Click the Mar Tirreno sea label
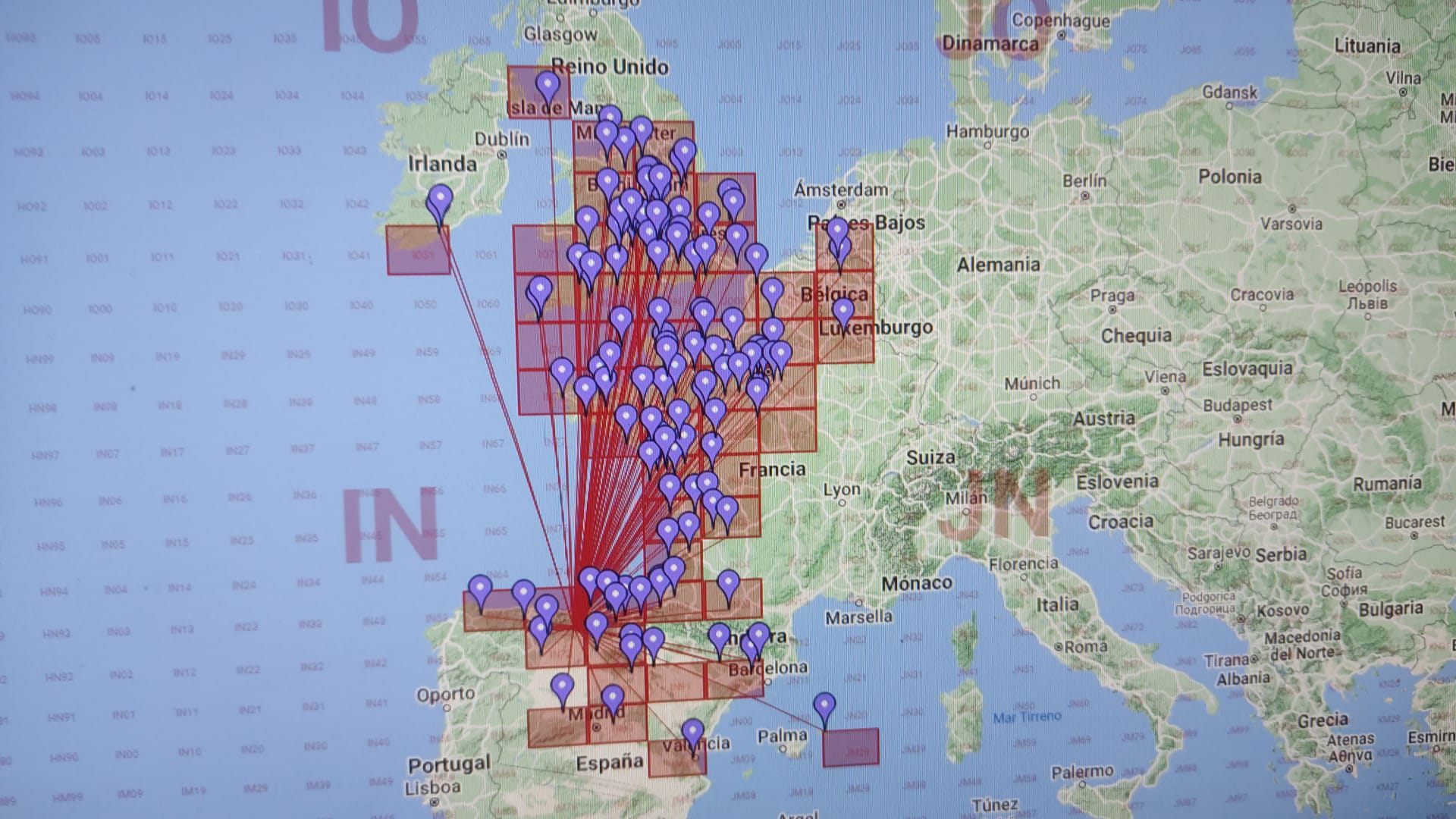Screen dimensions: 1456x819 [x=1028, y=717]
